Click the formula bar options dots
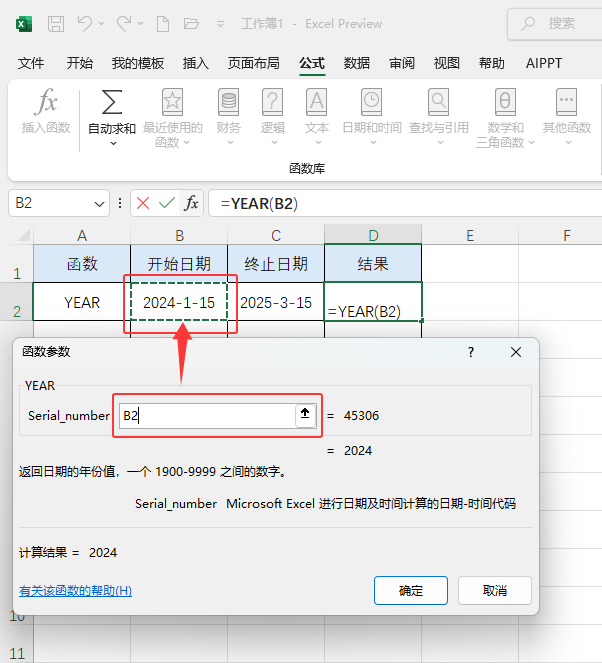Image resolution: width=602 pixels, height=663 pixels. 120,203
